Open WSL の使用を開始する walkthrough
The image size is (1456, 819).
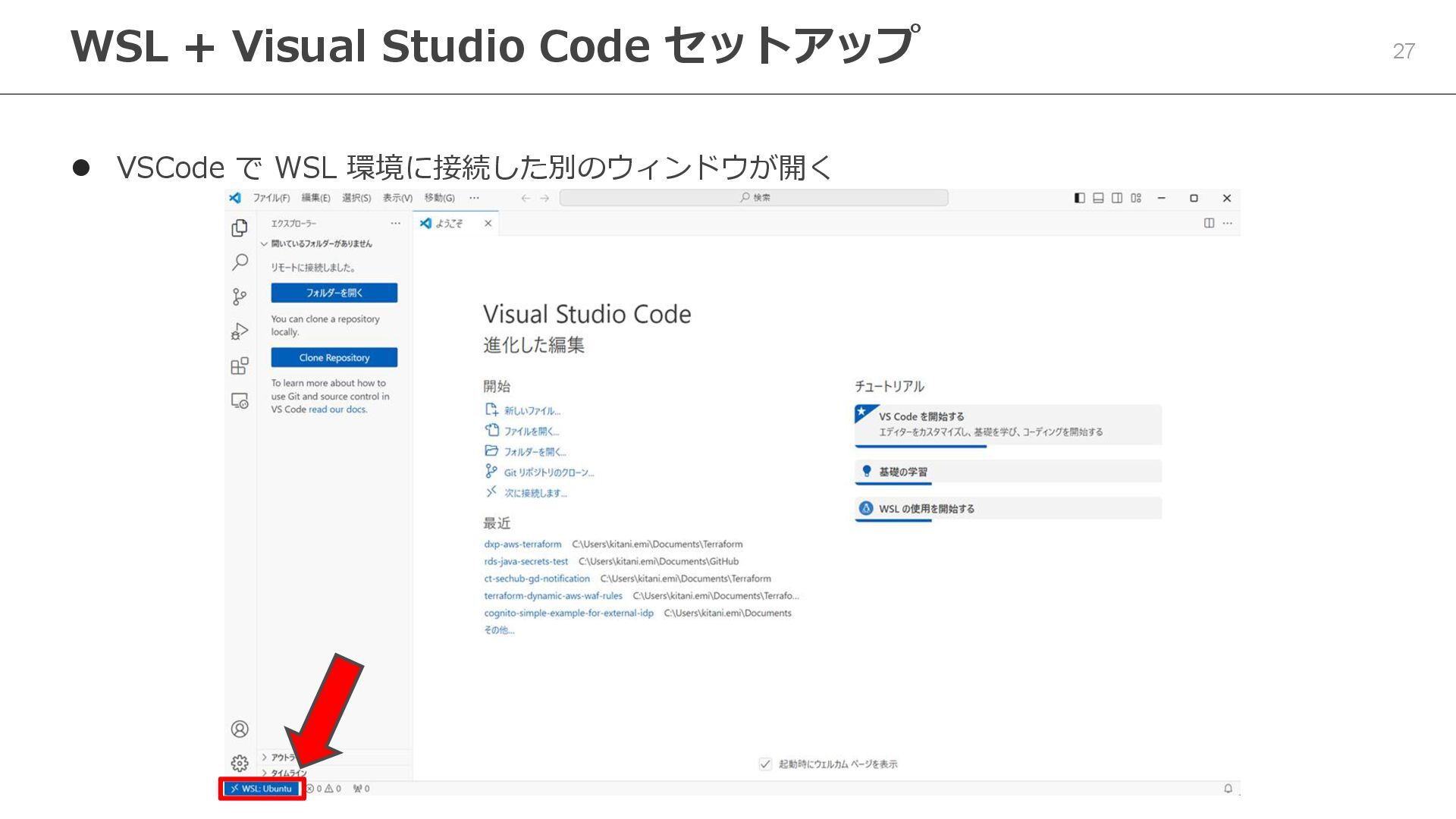[x=1008, y=509]
